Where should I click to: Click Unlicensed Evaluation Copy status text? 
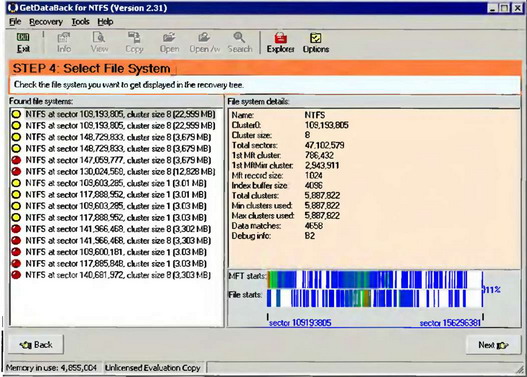click(x=153, y=368)
